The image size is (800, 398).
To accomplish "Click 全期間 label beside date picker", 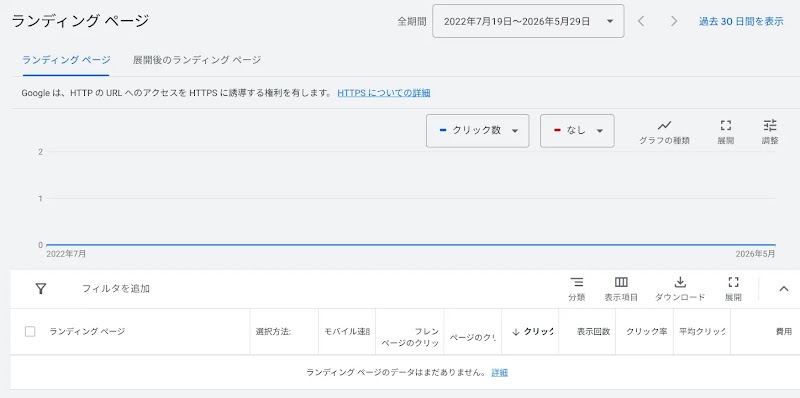I will (412, 21).
